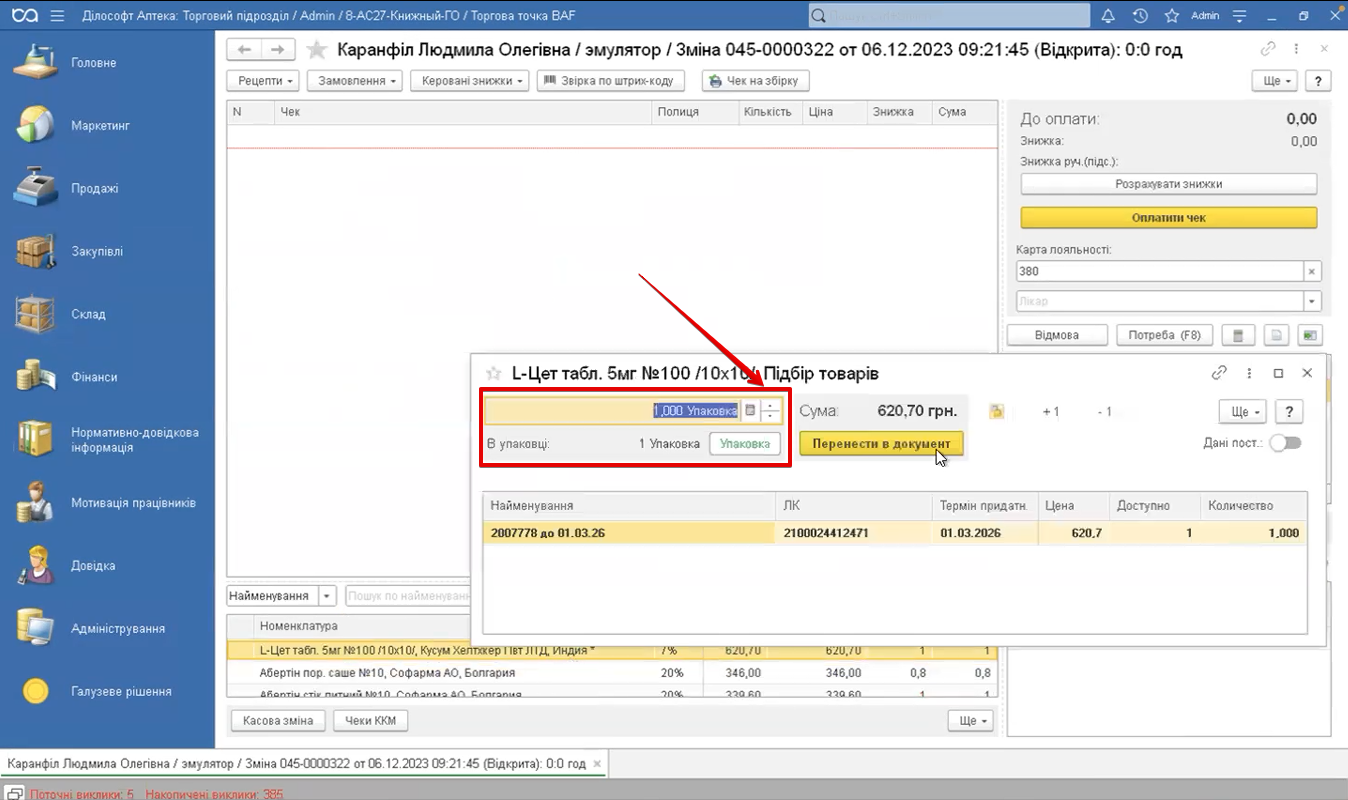Click the calculator icon button beside Потреба
Image resolution: width=1348 pixels, height=800 pixels.
1238,335
